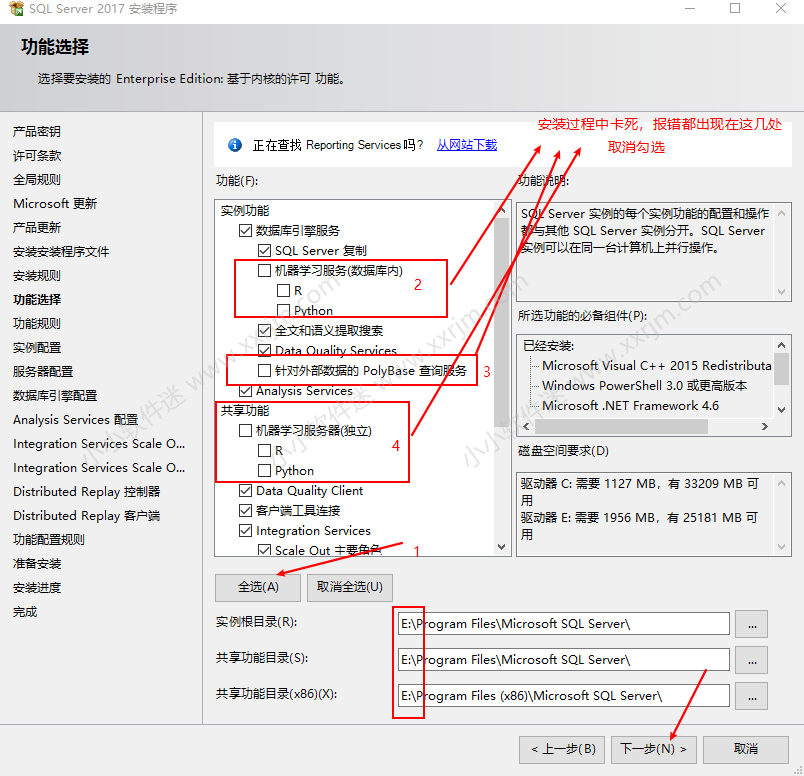
Task: Check Python under 机器学习服务器(独立)
Action: click(265, 471)
